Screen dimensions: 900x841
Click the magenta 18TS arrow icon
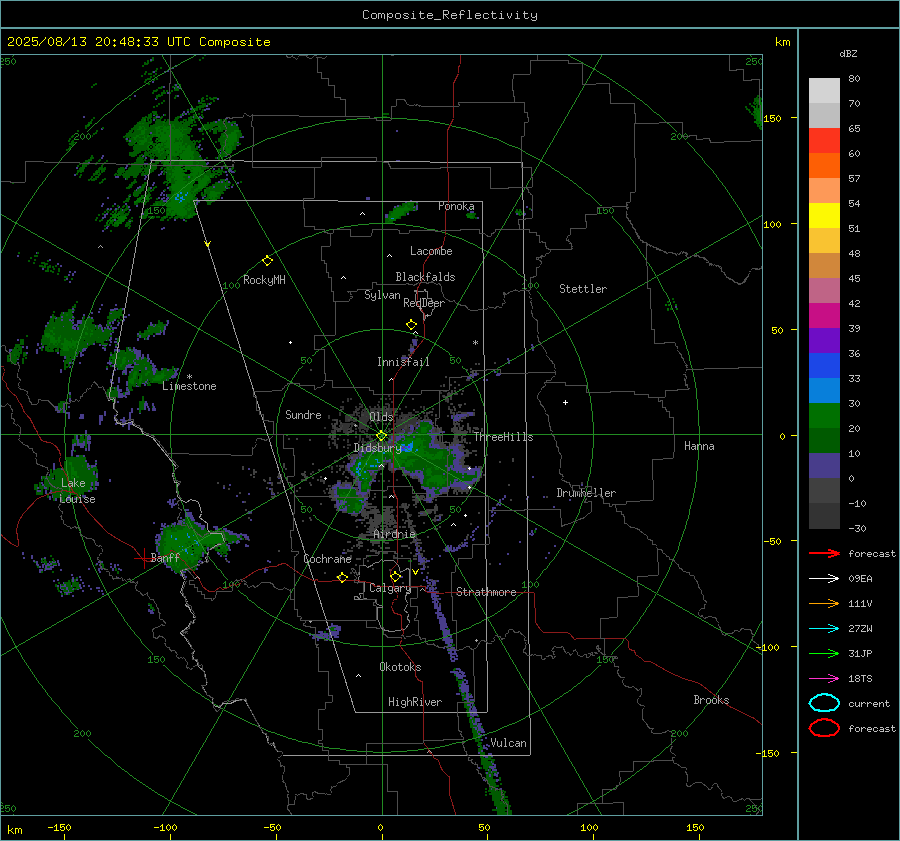pyautogui.click(x=824, y=679)
